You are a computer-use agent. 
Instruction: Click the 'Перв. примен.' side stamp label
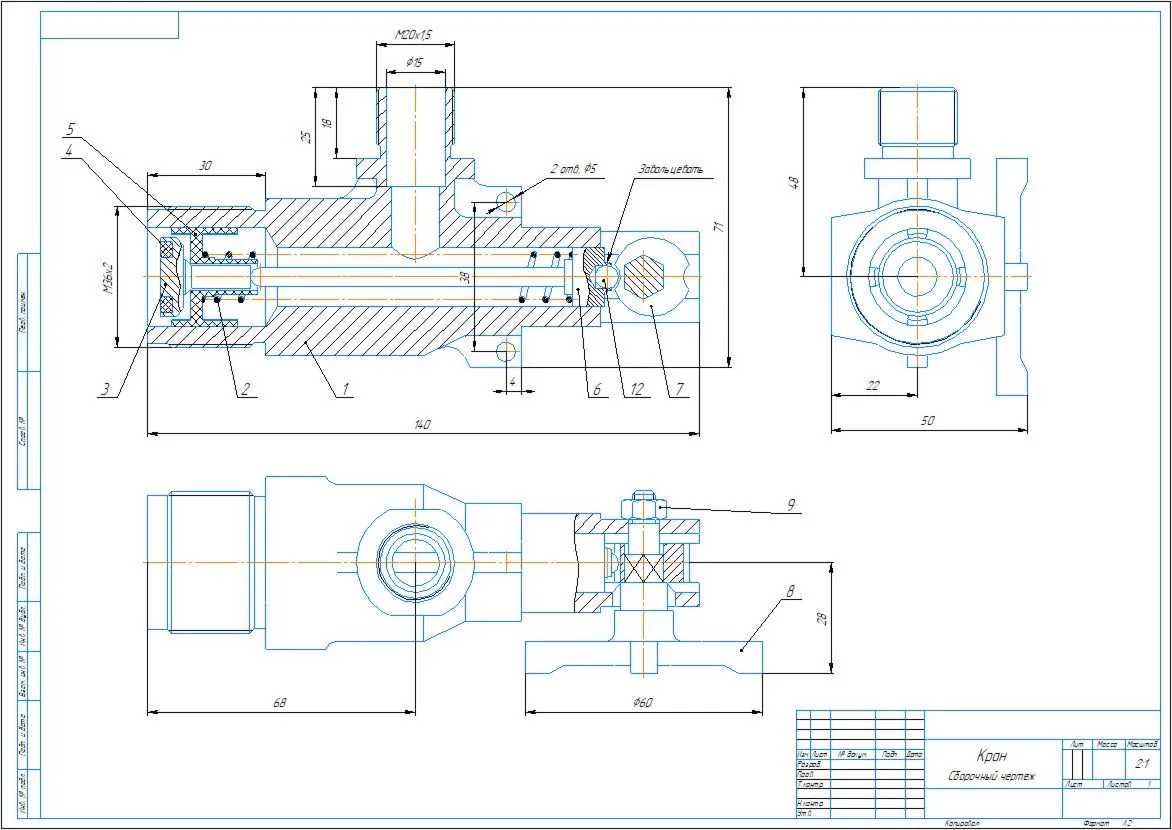click(x=24, y=312)
